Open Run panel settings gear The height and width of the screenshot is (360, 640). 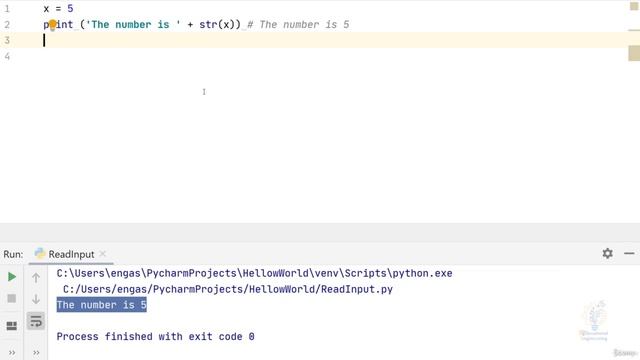point(608,253)
